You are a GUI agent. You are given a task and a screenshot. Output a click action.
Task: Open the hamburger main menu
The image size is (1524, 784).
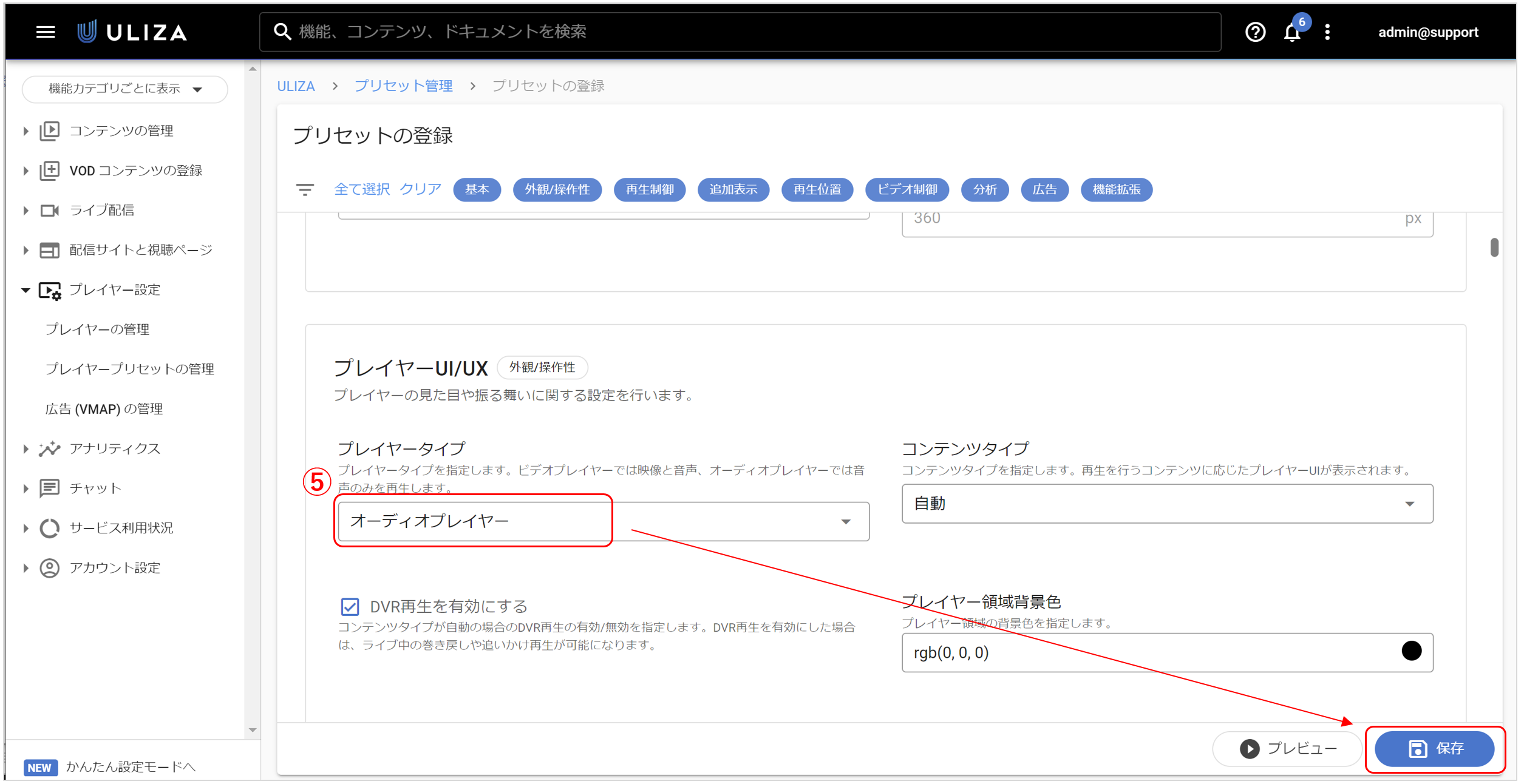(x=46, y=32)
